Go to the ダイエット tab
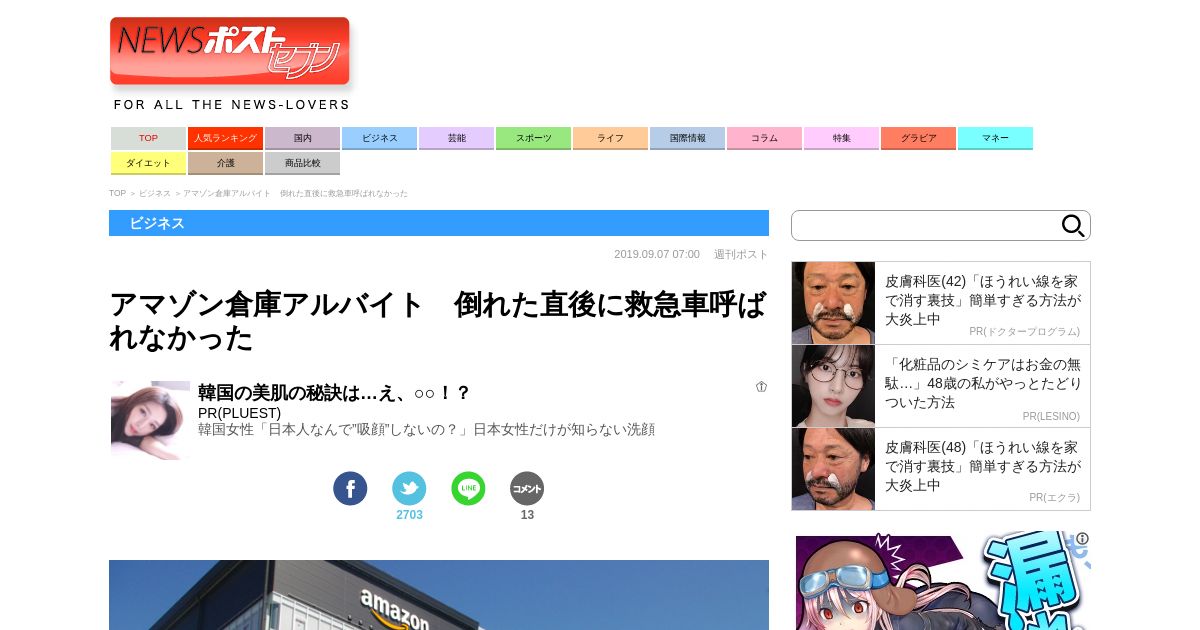1200x630 pixels. (148, 163)
